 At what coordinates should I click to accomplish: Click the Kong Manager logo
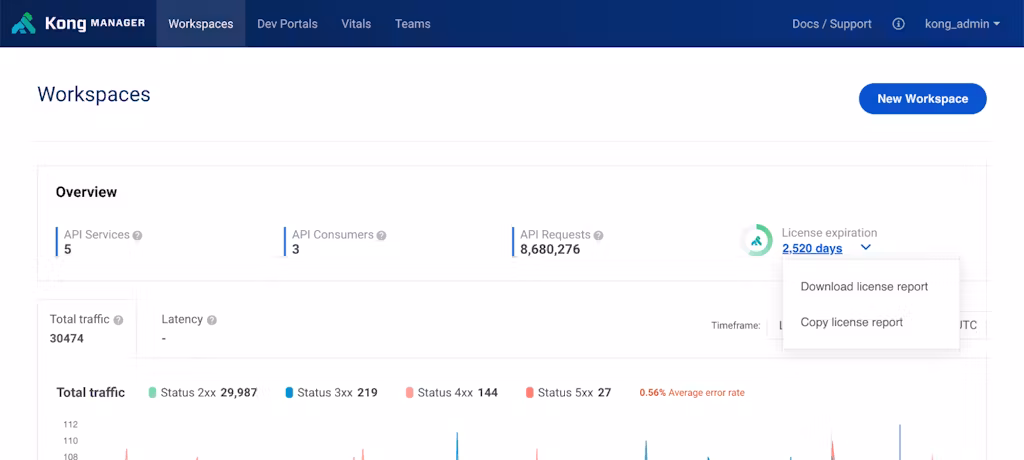(78, 24)
